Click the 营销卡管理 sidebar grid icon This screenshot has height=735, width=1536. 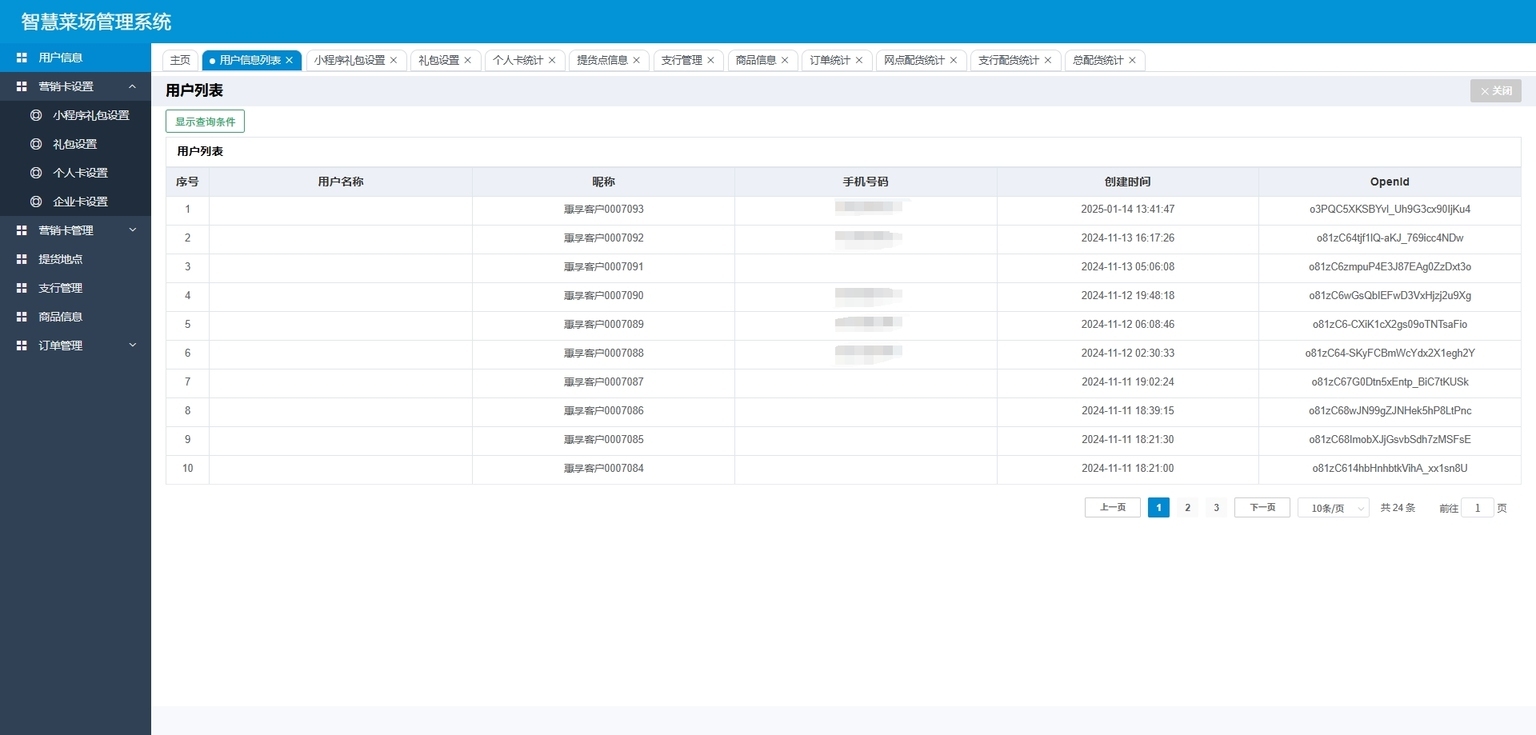click(x=21, y=231)
